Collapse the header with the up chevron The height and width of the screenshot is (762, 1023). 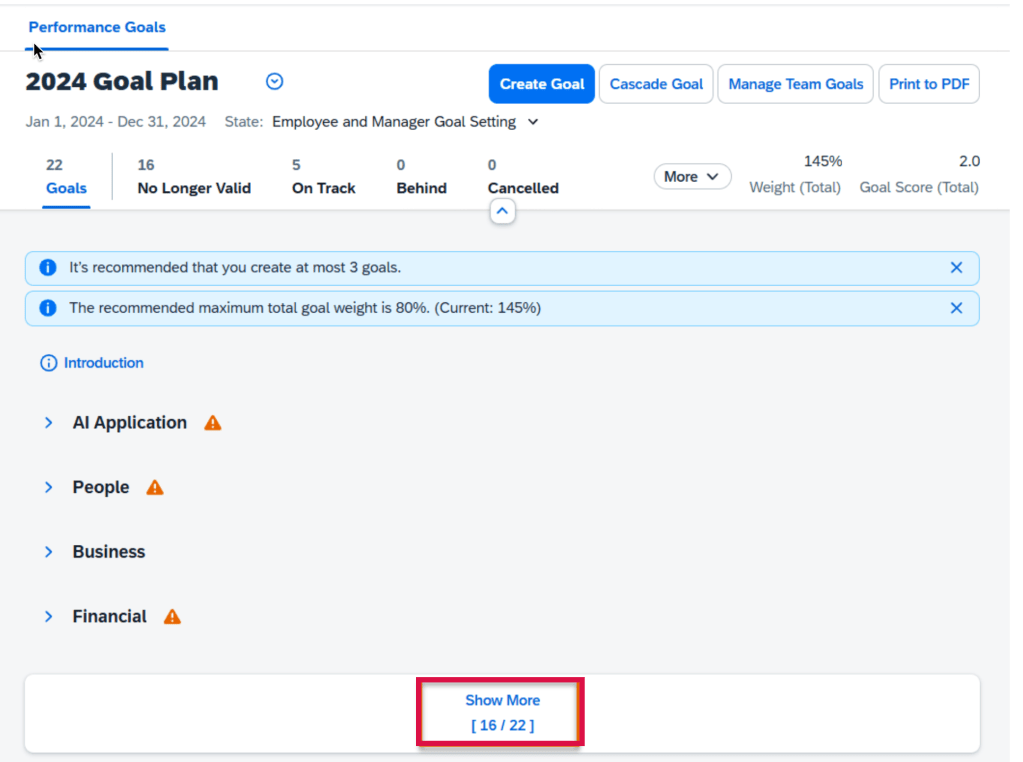click(502, 211)
